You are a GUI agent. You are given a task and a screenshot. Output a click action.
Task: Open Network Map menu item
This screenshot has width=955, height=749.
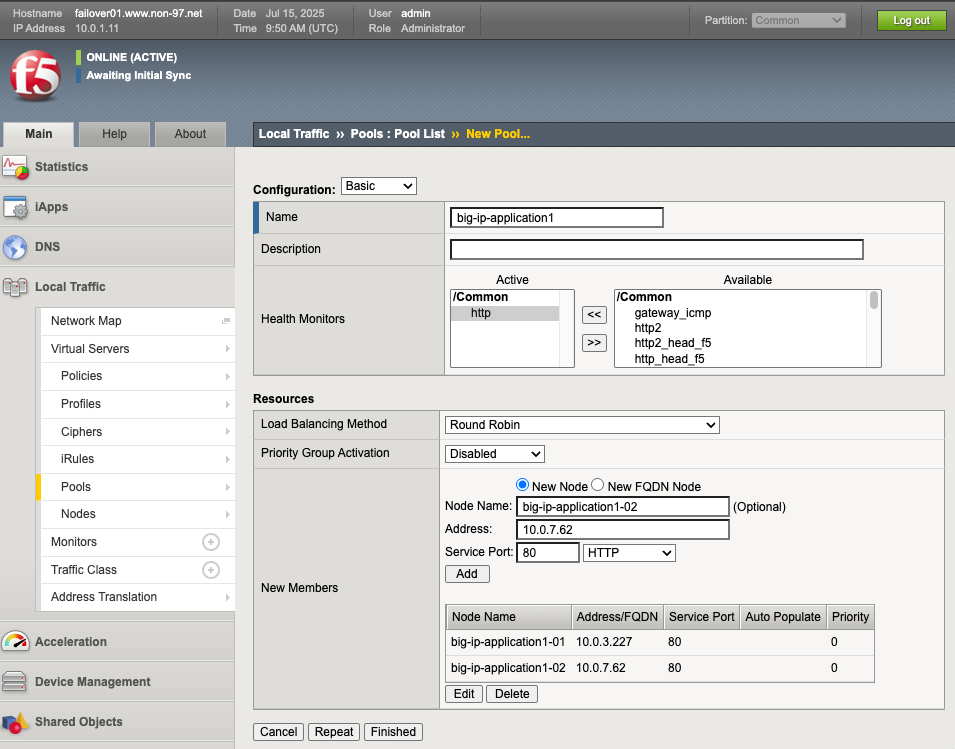click(x=137, y=321)
